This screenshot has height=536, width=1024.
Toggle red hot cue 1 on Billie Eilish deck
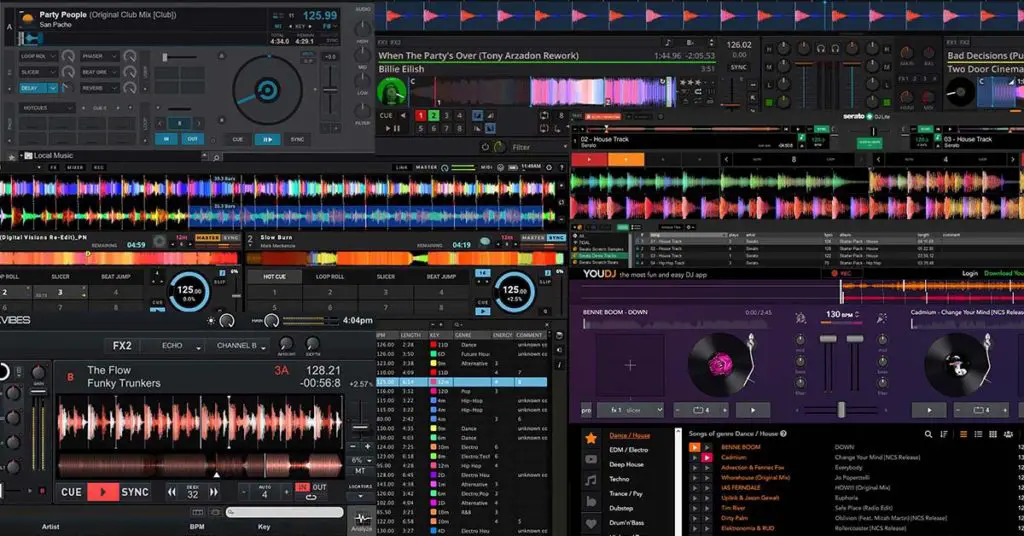tap(421, 116)
